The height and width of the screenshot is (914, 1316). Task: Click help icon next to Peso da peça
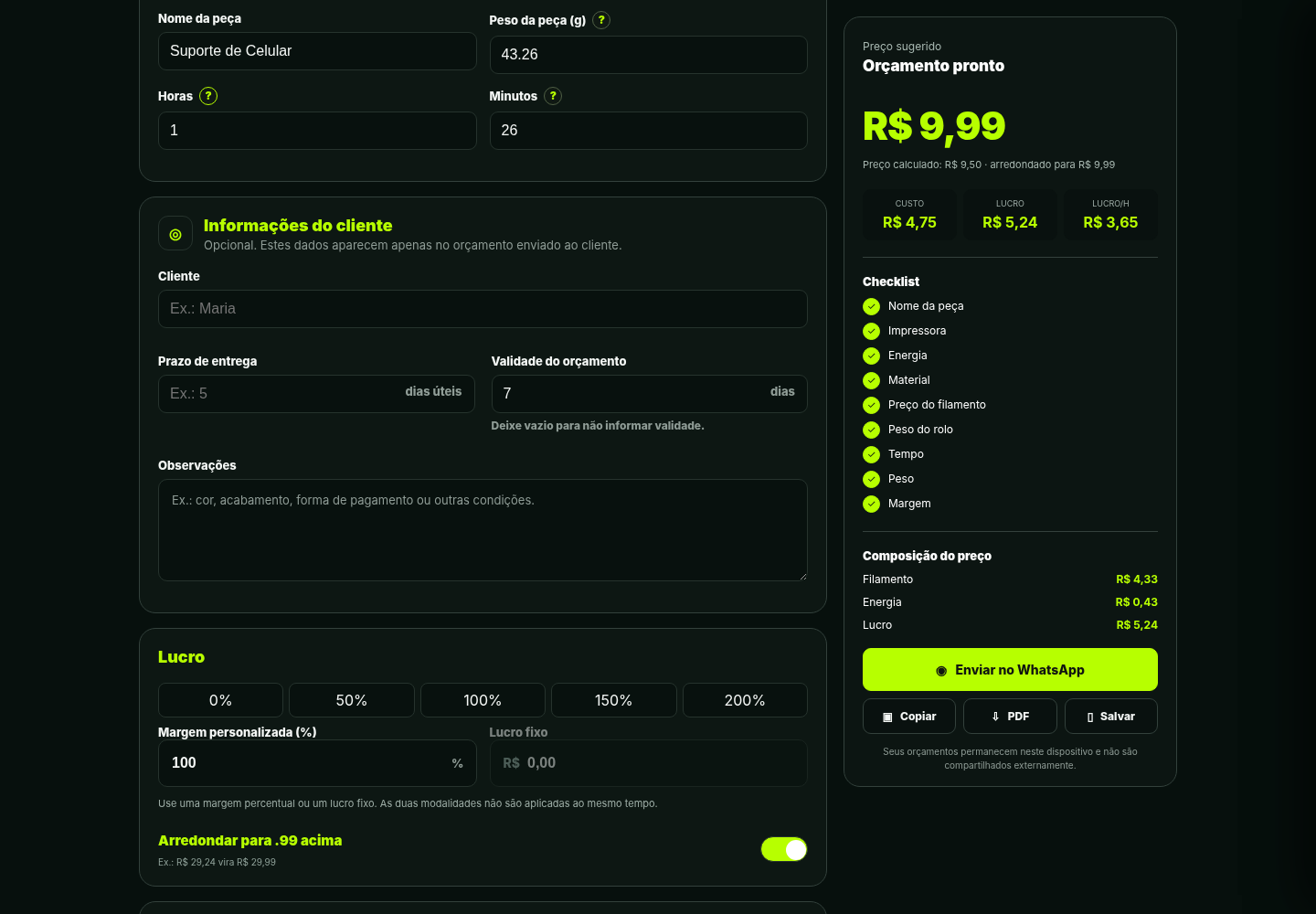601,20
